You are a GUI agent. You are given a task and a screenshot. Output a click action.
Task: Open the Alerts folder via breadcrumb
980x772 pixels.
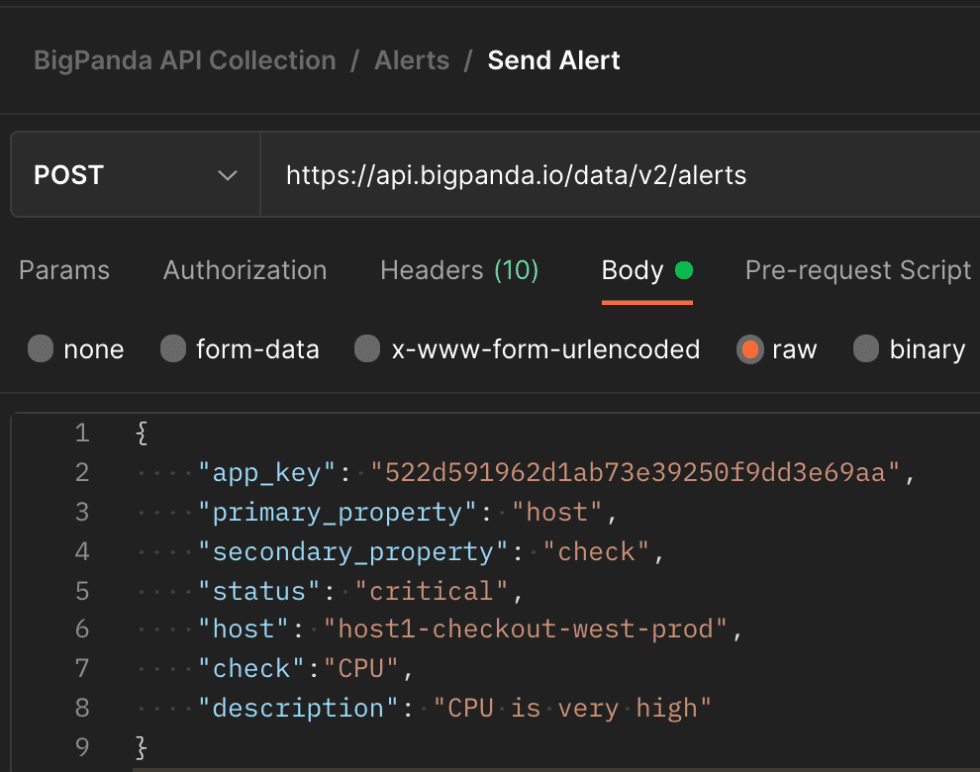[412, 60]
